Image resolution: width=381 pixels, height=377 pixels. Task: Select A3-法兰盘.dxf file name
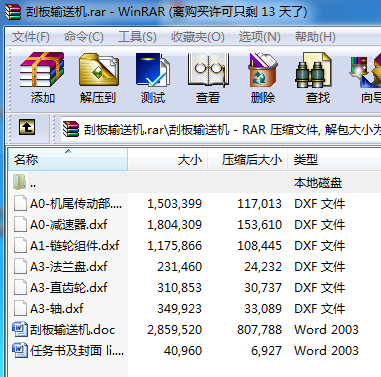click(x=69, y=266)
